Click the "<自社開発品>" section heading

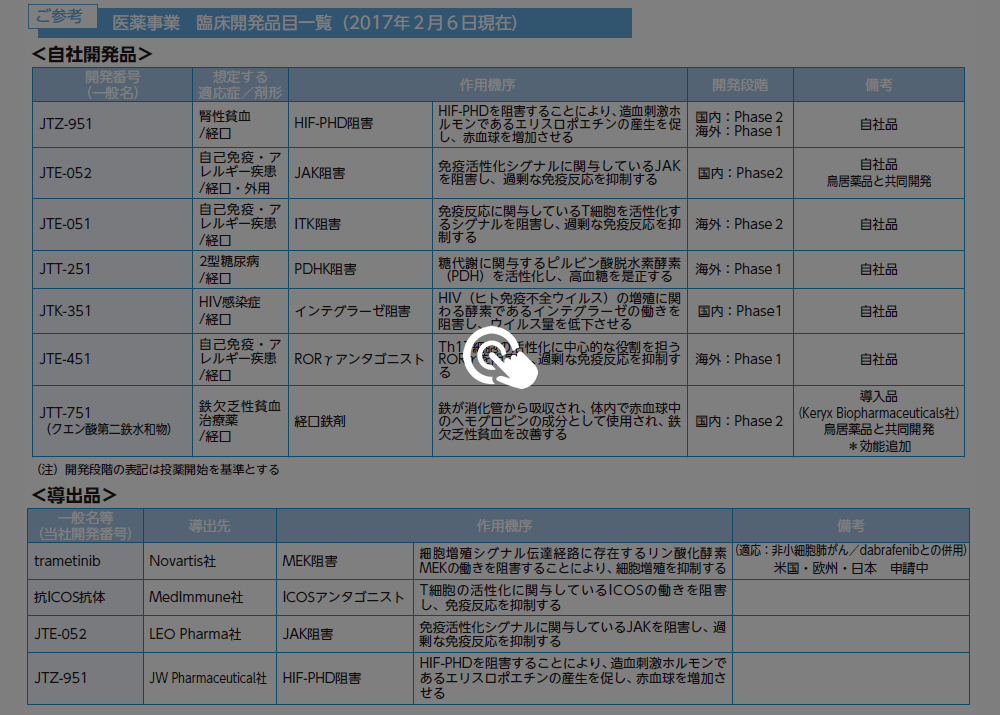point(92,54)
